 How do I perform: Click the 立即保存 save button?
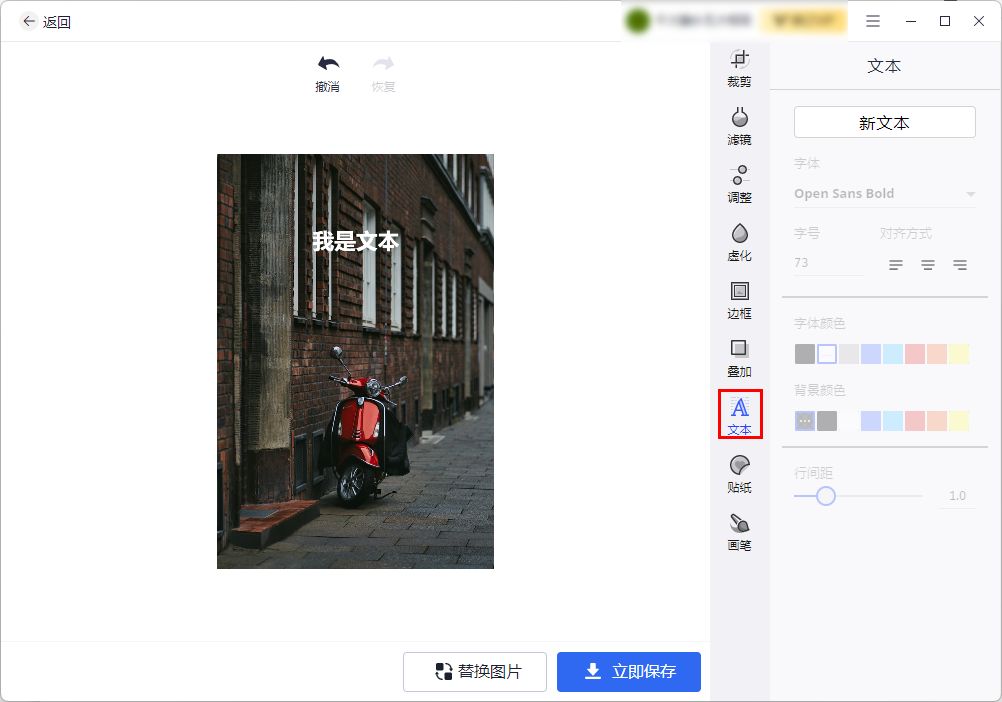pyautogui.click(x=629, y=671)
